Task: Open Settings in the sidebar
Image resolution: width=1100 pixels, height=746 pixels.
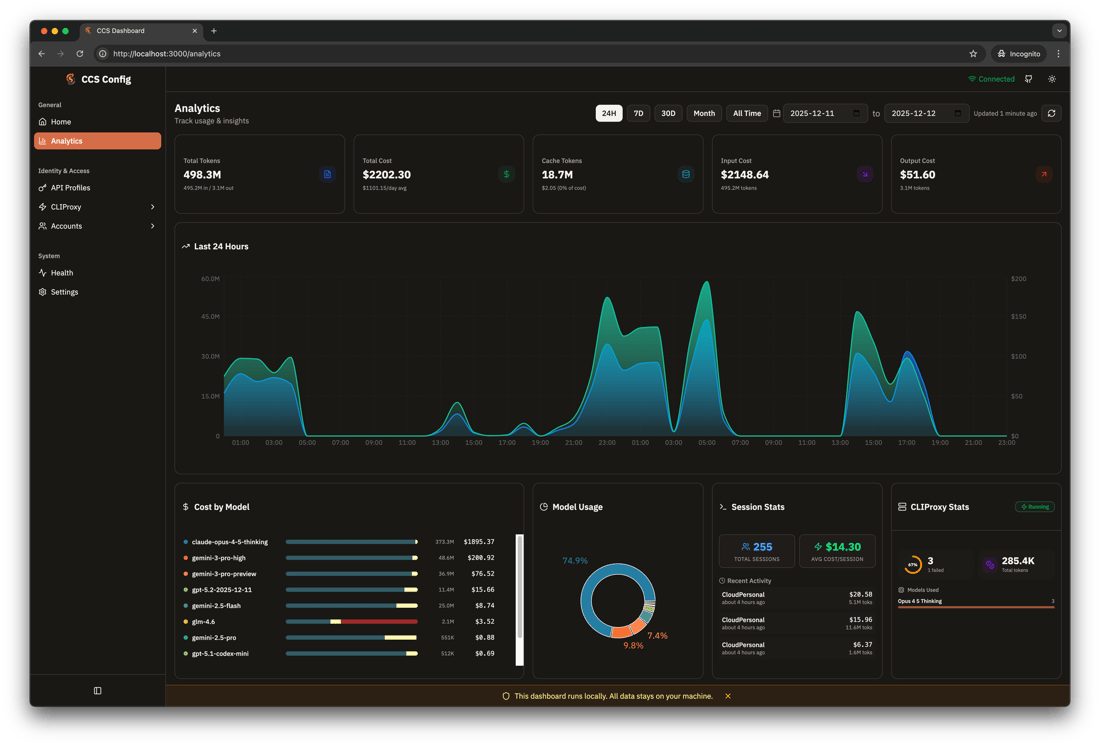Action: (98, 292)
